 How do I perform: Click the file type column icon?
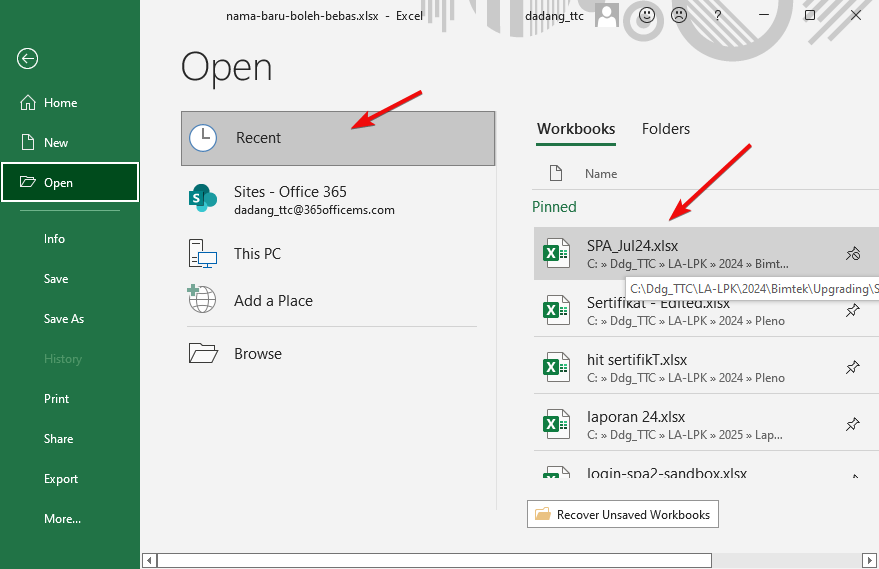556,173
